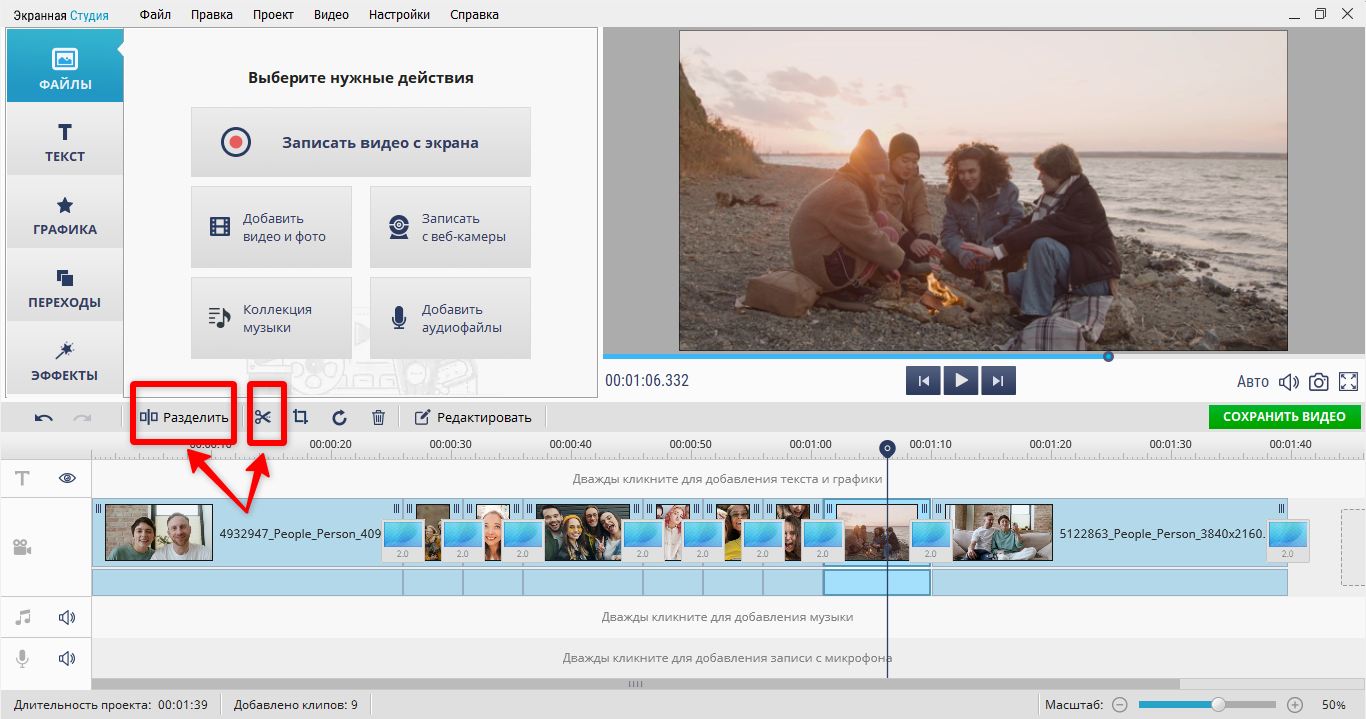Click transition icon after 4932947 clip
The width and height of the screenshot is (1366, 719).
[403, 540]
